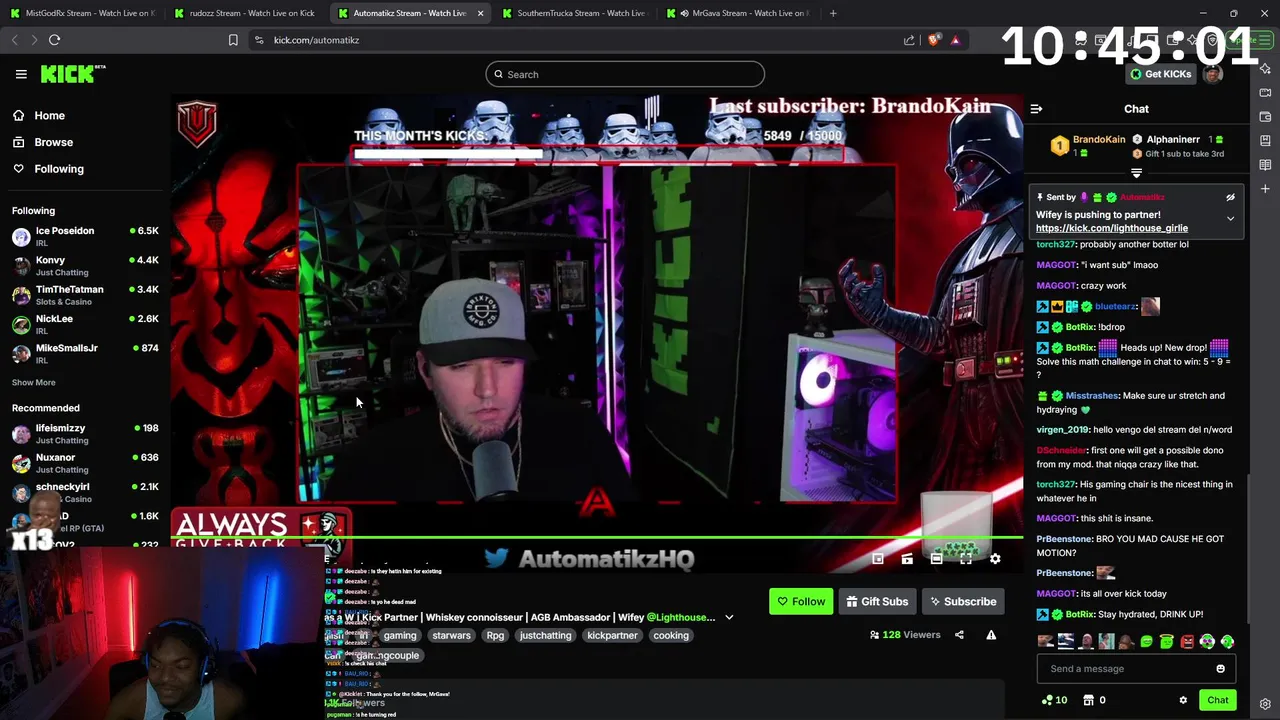
Task: Show More followed channels
Action: click(x=33, y=382)
